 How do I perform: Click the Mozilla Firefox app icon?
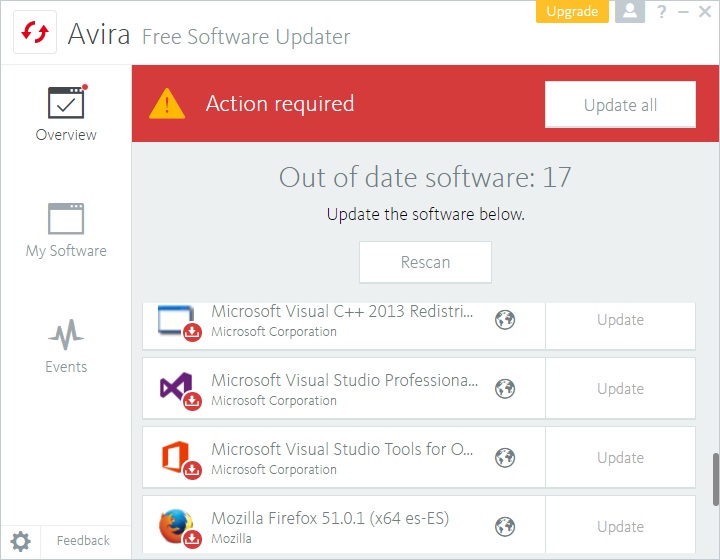180,528
